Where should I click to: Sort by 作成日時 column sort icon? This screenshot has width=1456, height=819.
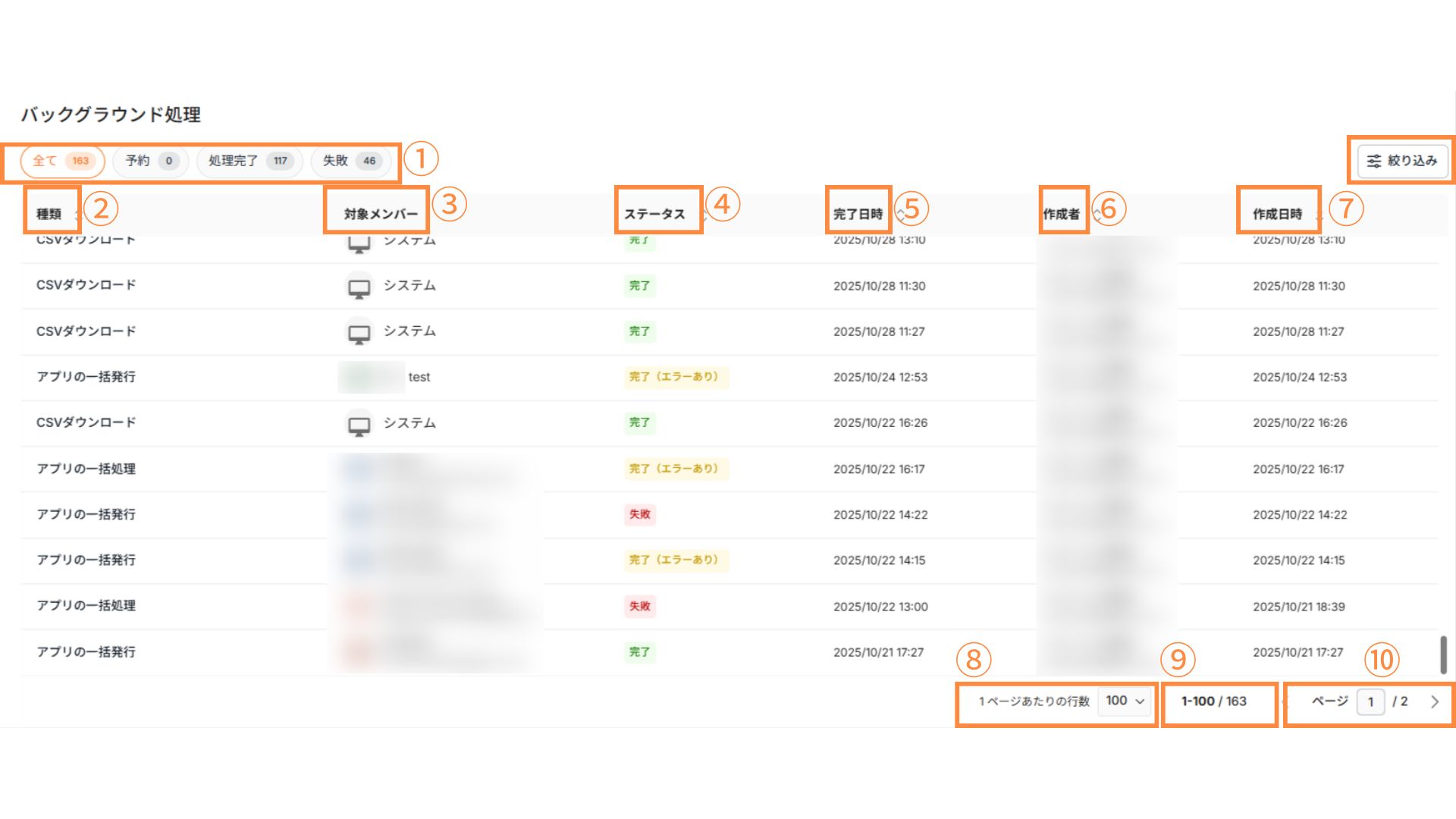click(x=1319, y=215)
